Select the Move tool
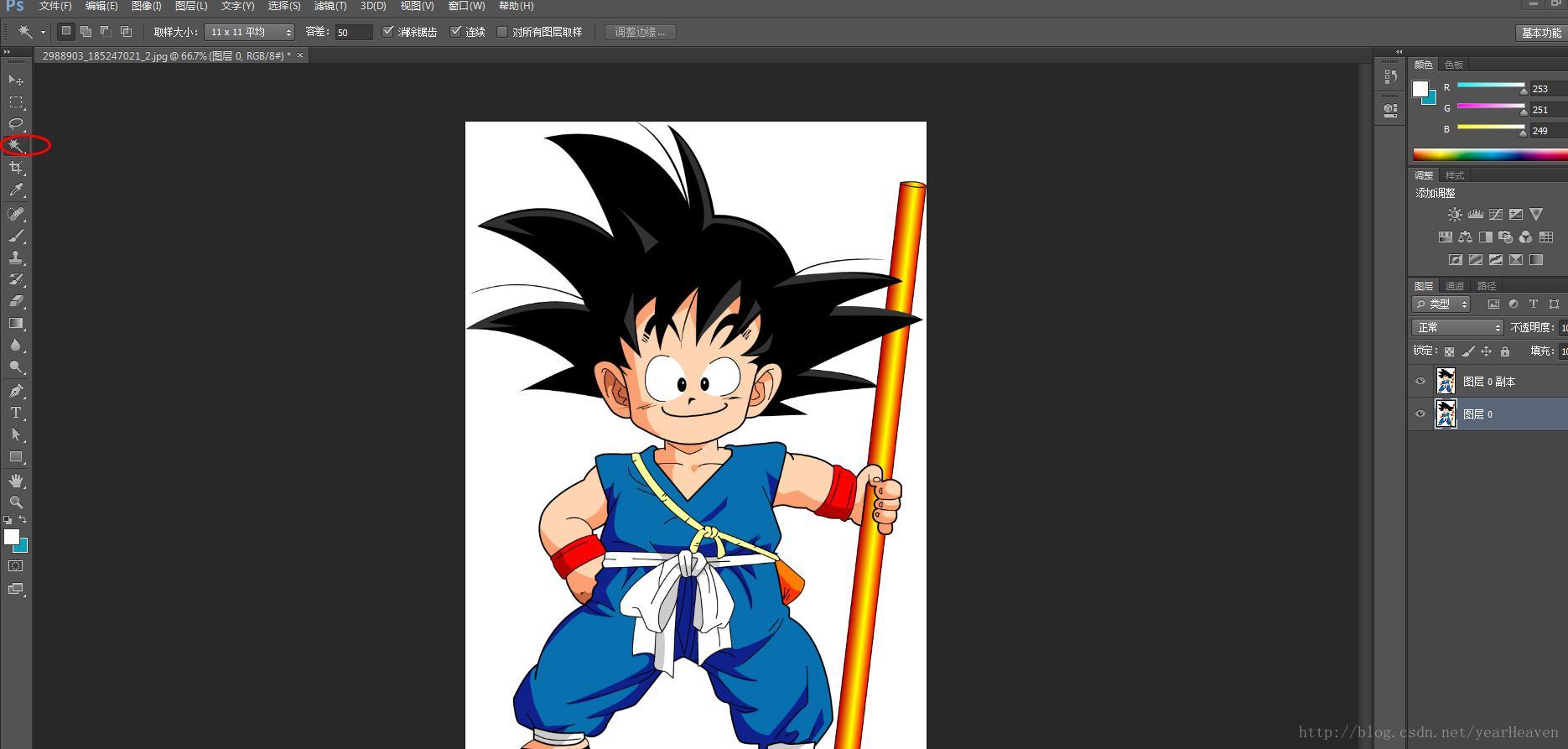This screenshot has height=749, width=1568. [16, 80]
